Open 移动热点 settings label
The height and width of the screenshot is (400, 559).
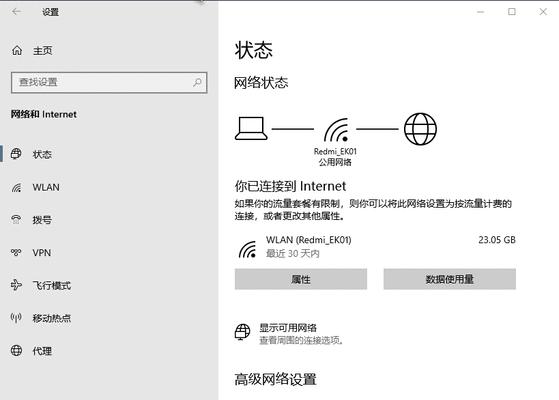tap(52, 318)
